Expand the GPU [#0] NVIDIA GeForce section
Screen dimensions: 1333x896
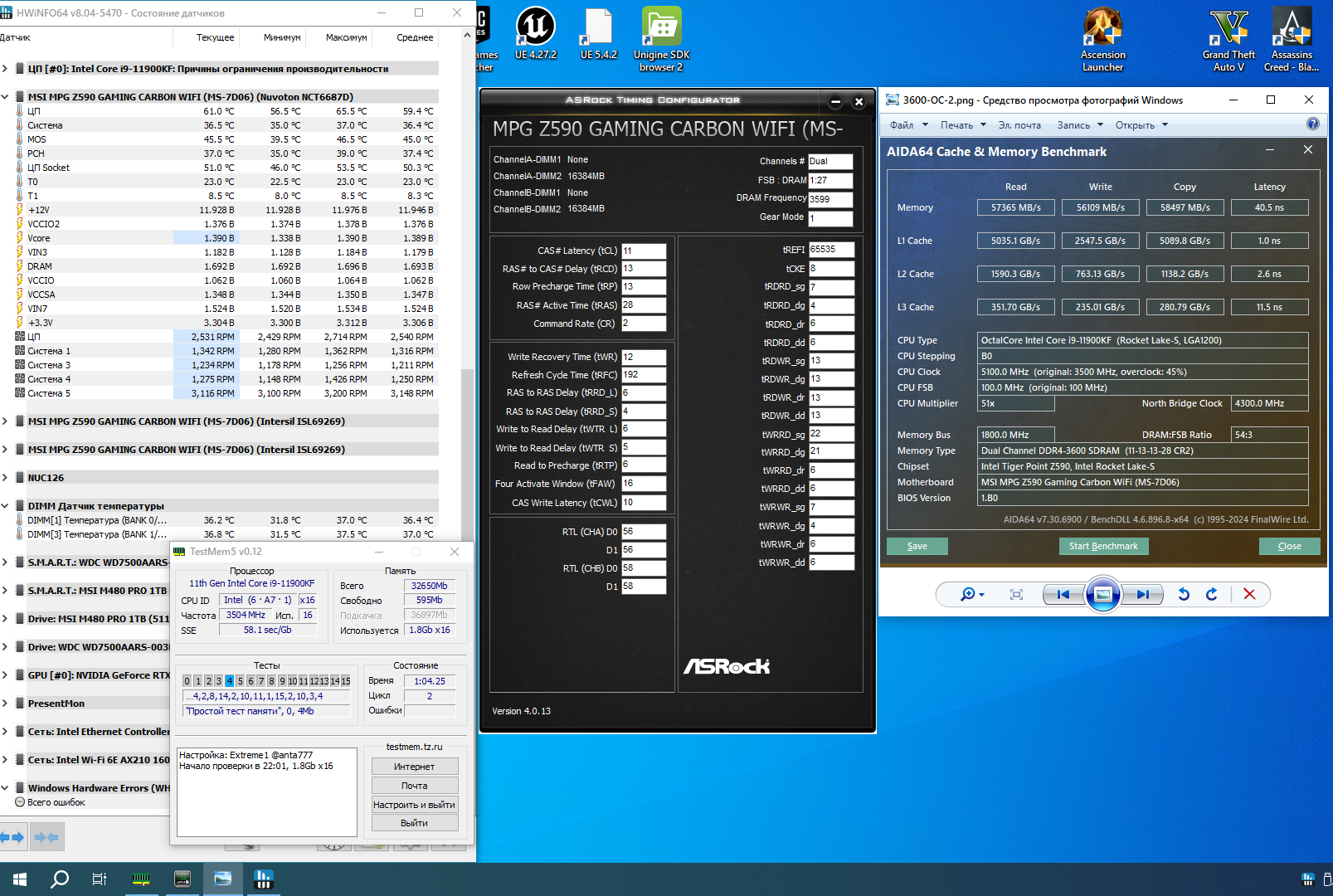[6, 675]
